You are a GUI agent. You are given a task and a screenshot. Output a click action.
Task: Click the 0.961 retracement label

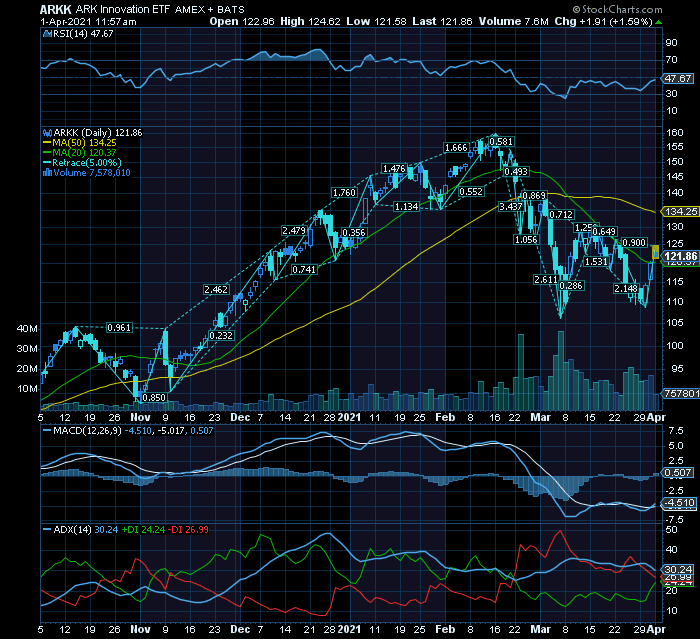click(119, 328)
